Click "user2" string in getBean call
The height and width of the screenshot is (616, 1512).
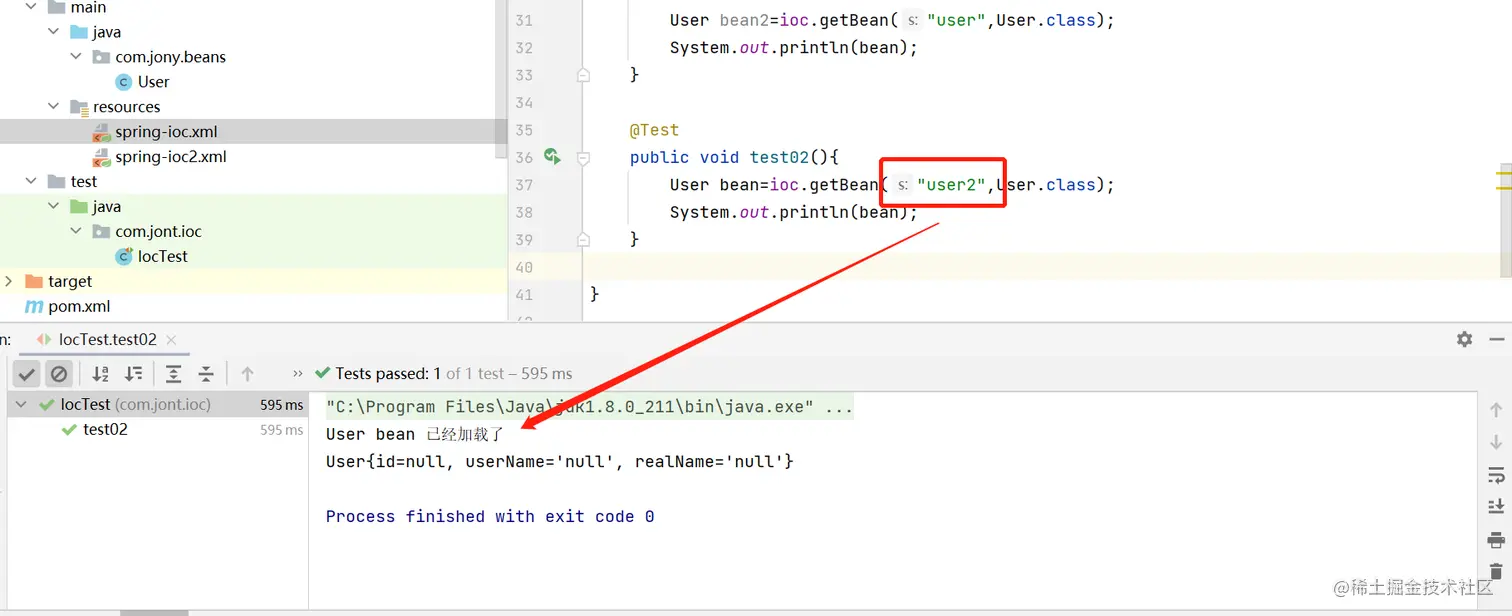pos(952,185)
